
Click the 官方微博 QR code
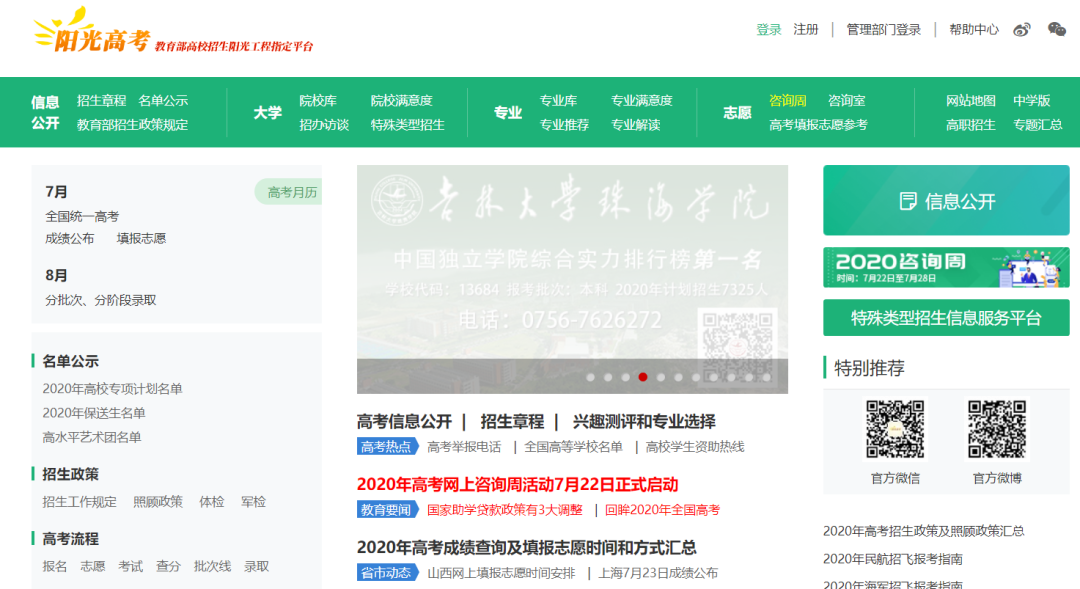click(x=997, y=429)
